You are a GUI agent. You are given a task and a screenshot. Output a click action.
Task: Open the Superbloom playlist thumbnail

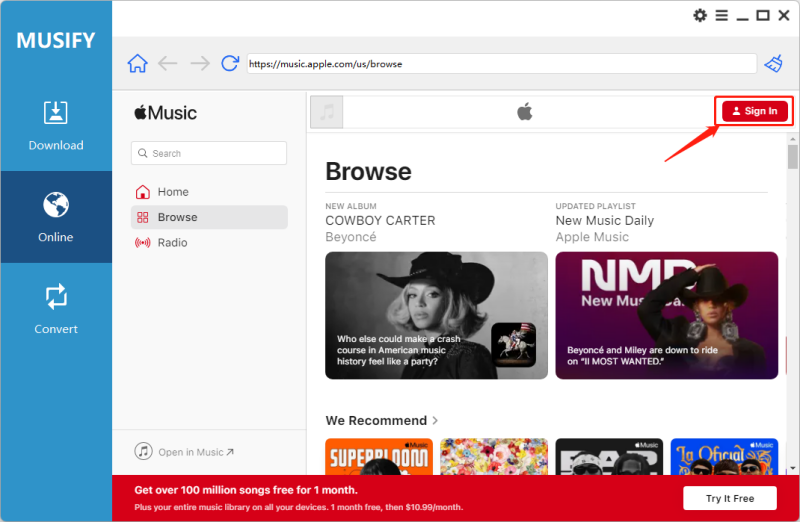pos(379,457)
